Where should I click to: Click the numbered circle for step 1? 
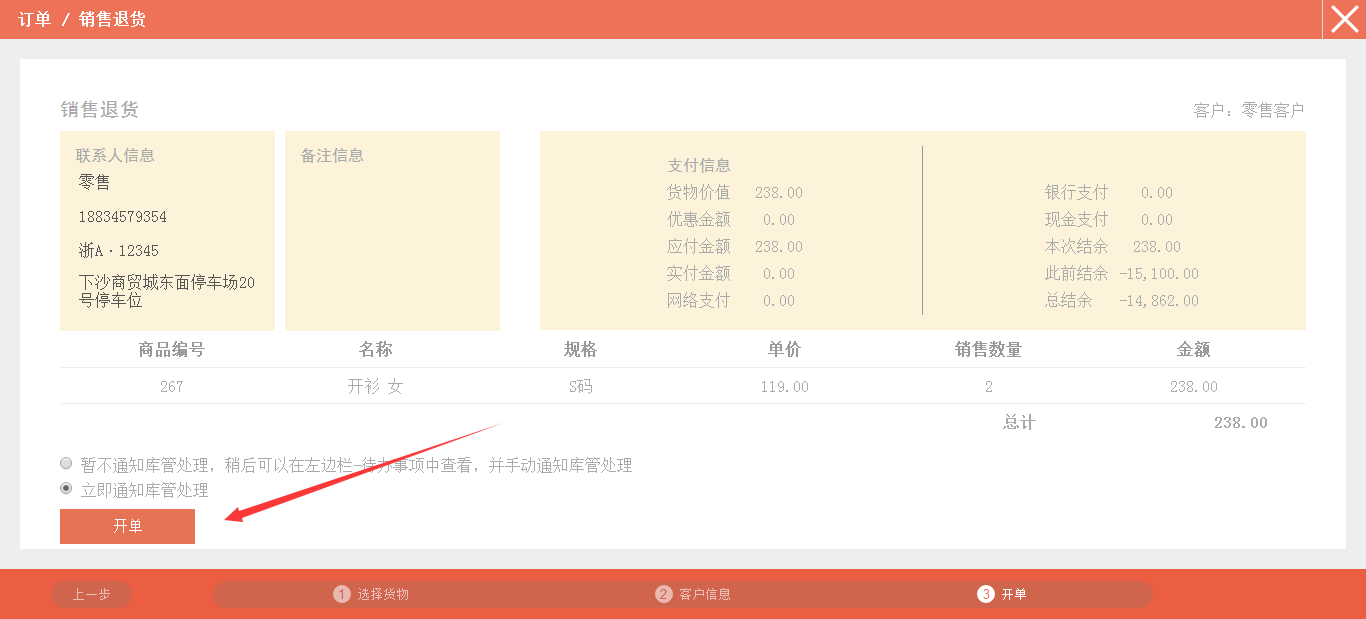click(x=342, y=594)
